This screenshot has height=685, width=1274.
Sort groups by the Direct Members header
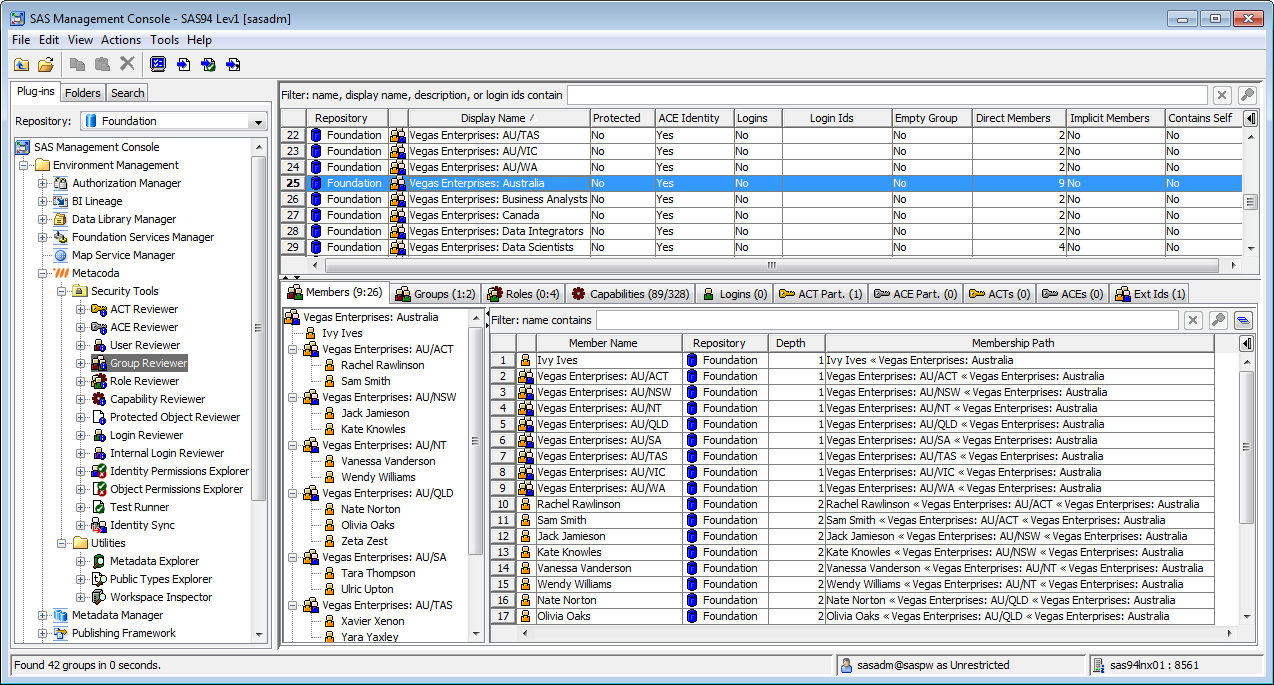(x=1019, y=118)
